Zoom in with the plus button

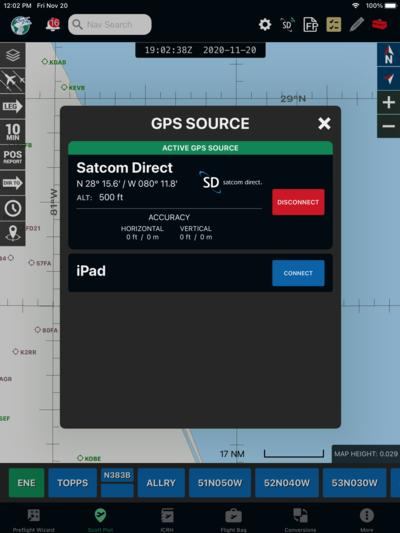point(389,102)
